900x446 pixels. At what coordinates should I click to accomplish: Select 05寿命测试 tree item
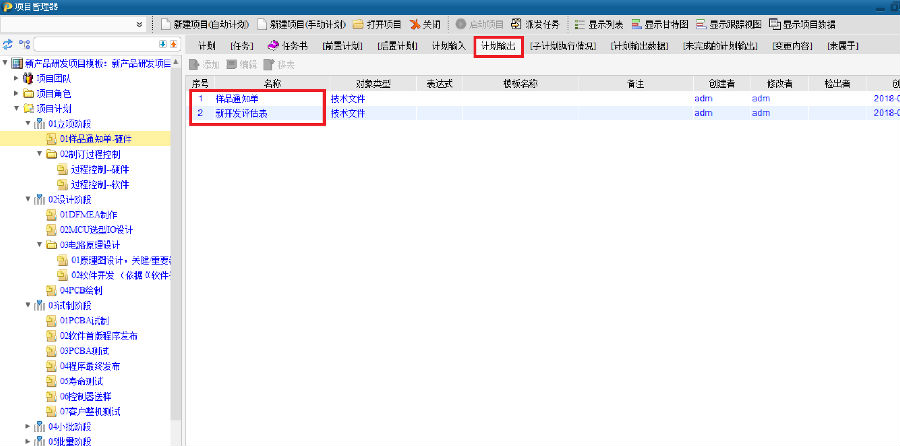(81, 381)
